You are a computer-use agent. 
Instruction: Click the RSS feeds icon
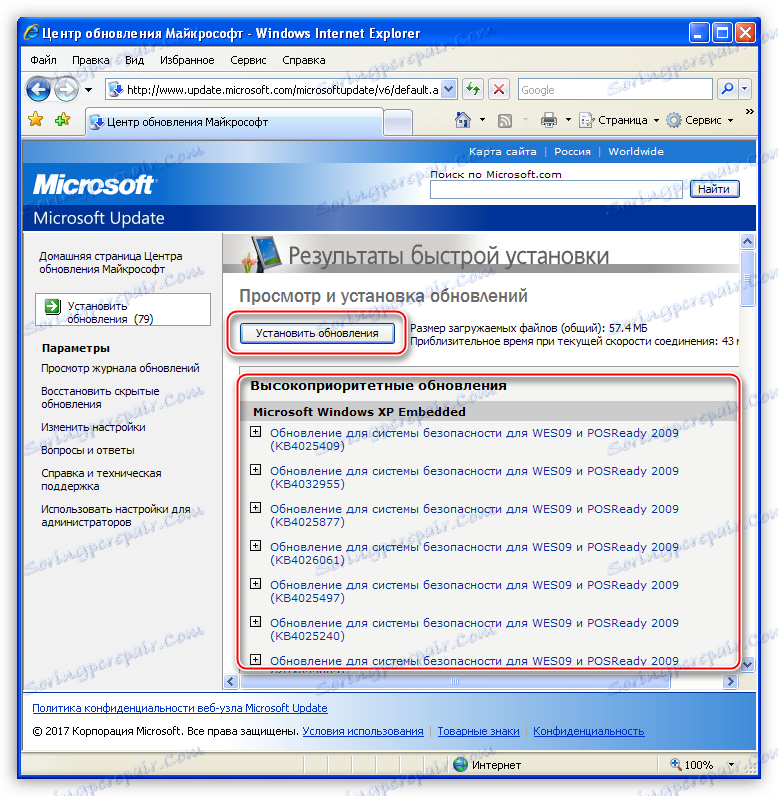point(505,121)
